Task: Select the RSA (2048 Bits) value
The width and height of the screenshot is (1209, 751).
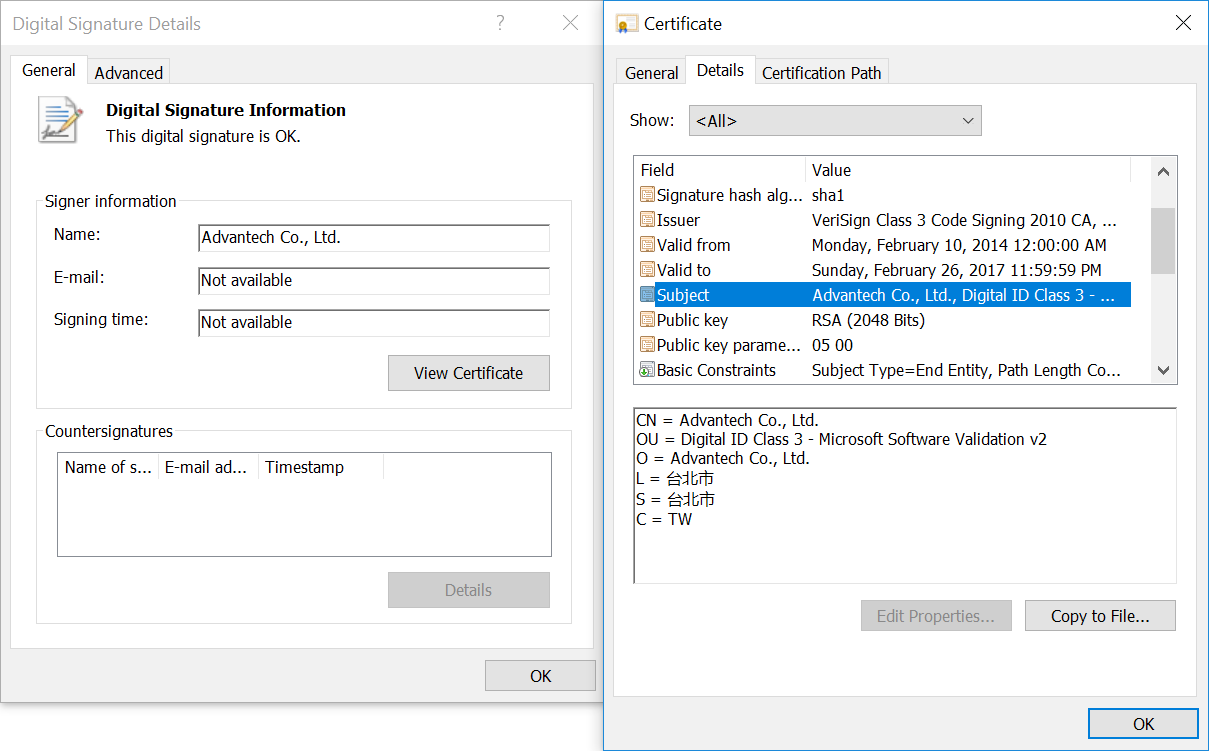Action: click(x=868, y=320)
